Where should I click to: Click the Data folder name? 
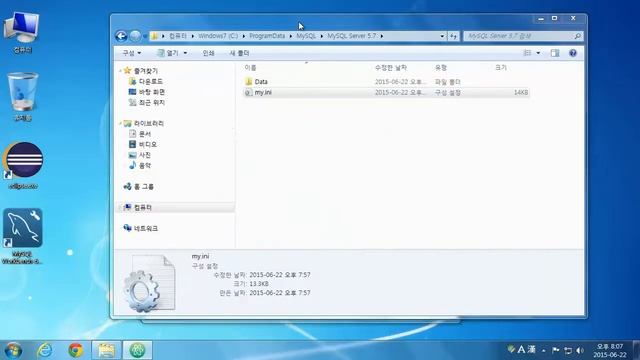261,82
